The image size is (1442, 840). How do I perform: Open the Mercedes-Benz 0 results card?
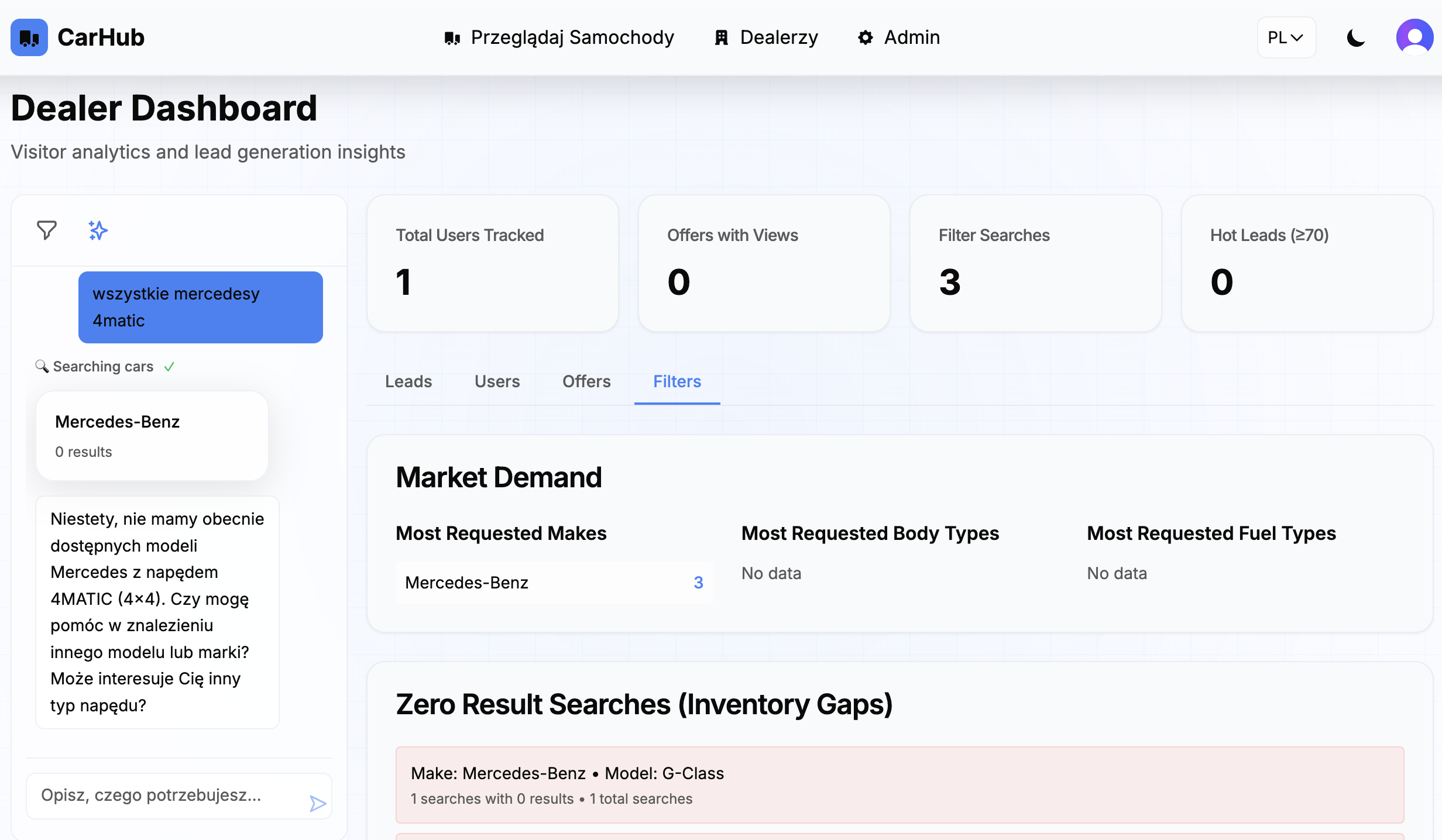tap(152, 436)
